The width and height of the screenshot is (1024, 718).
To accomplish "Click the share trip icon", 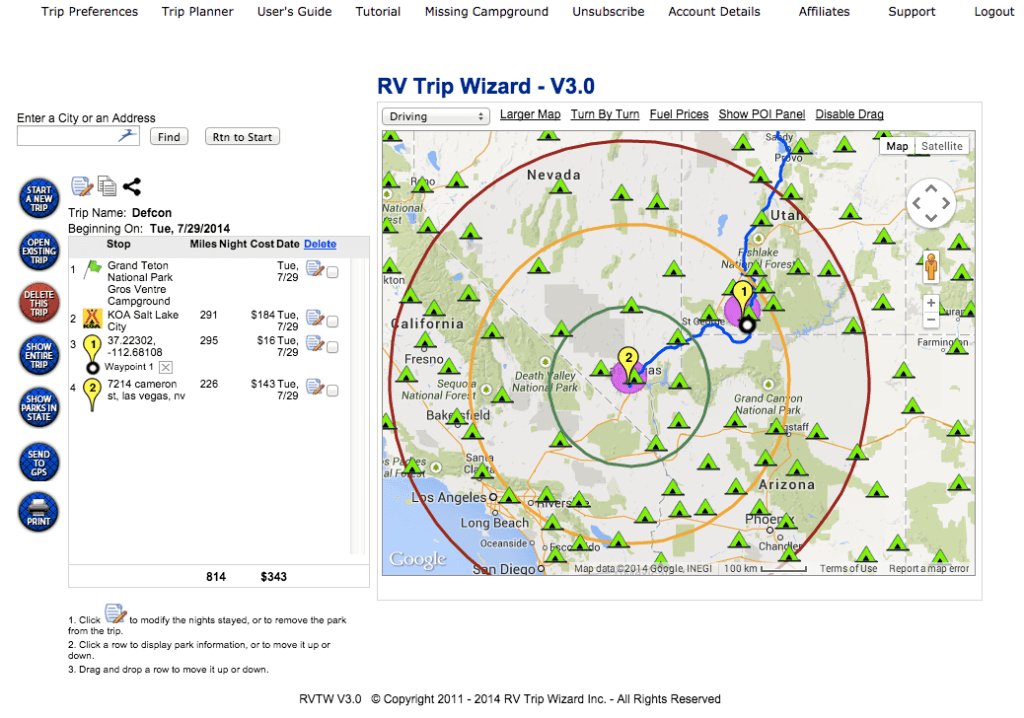I will (132, 186).
